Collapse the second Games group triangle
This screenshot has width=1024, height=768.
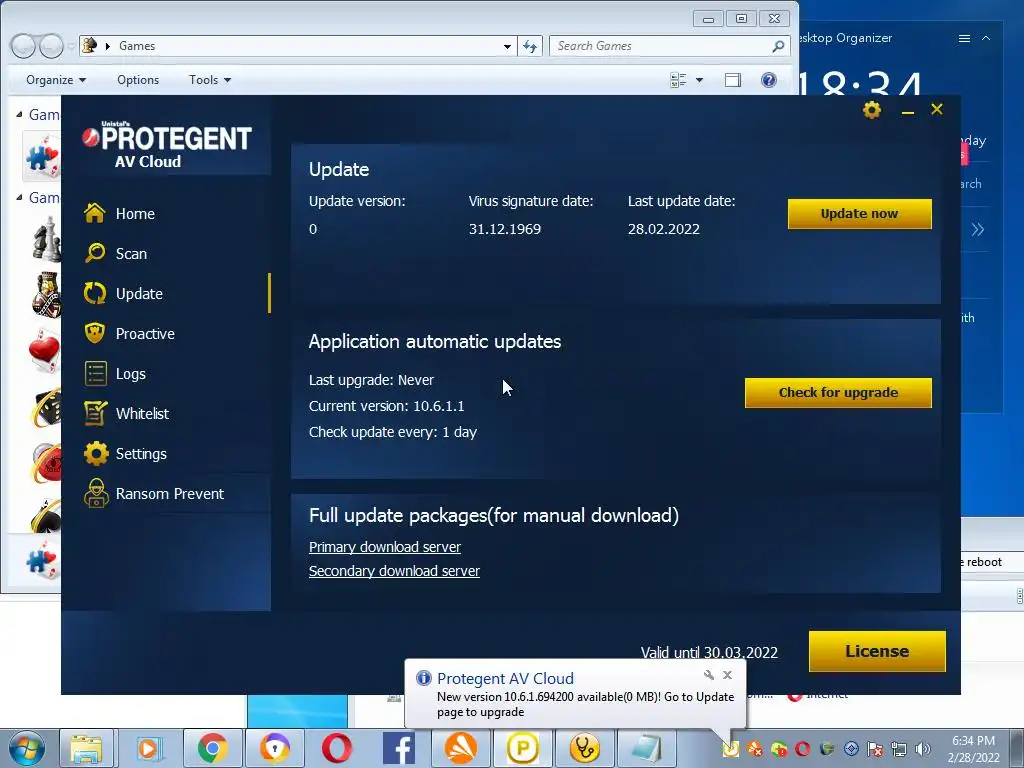tap(19, 197)
